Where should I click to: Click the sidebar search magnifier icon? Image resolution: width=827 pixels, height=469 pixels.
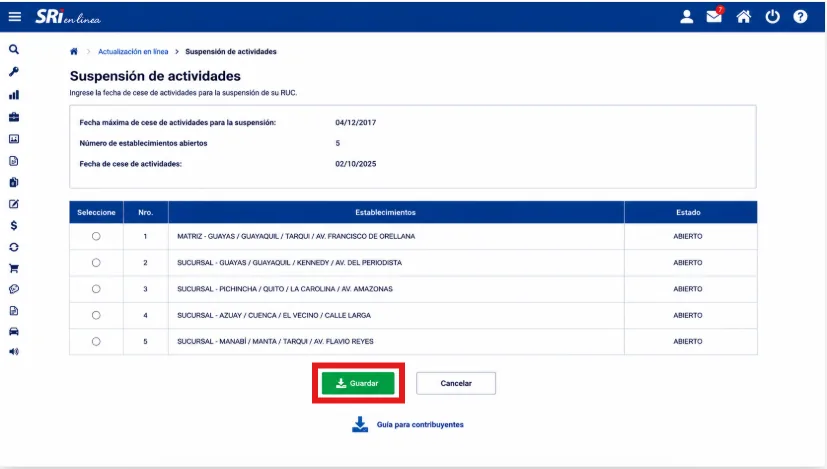pos(14,49)
